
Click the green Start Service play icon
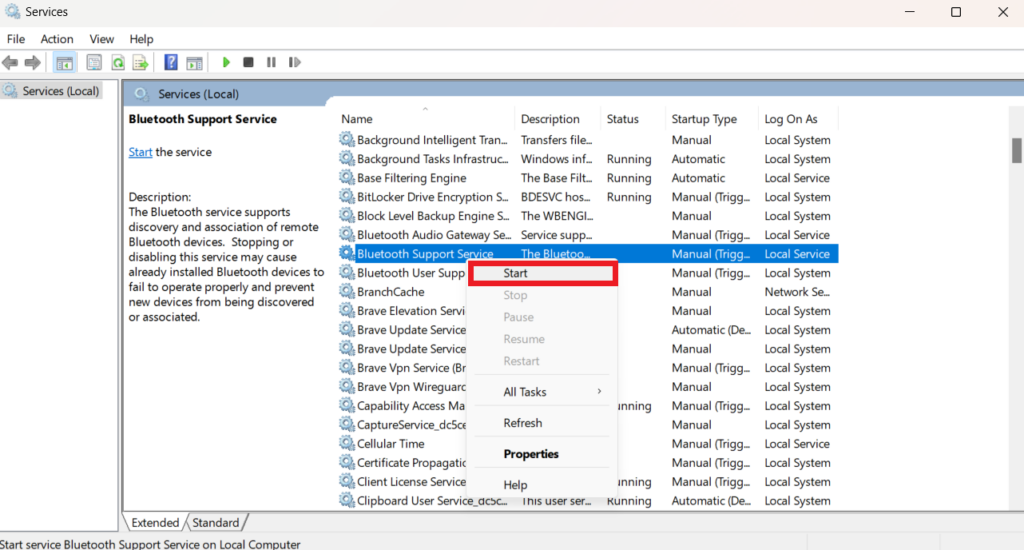tap(226, 63)
